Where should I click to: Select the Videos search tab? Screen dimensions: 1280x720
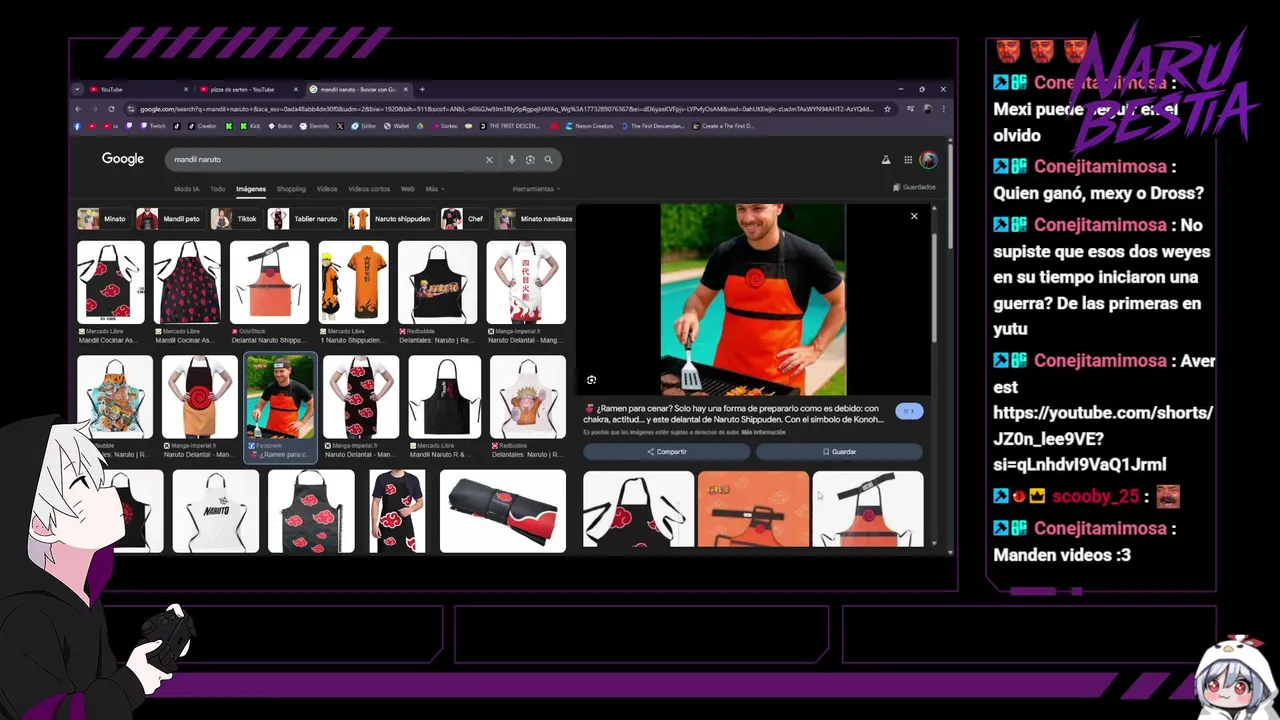tap(327, 188)
